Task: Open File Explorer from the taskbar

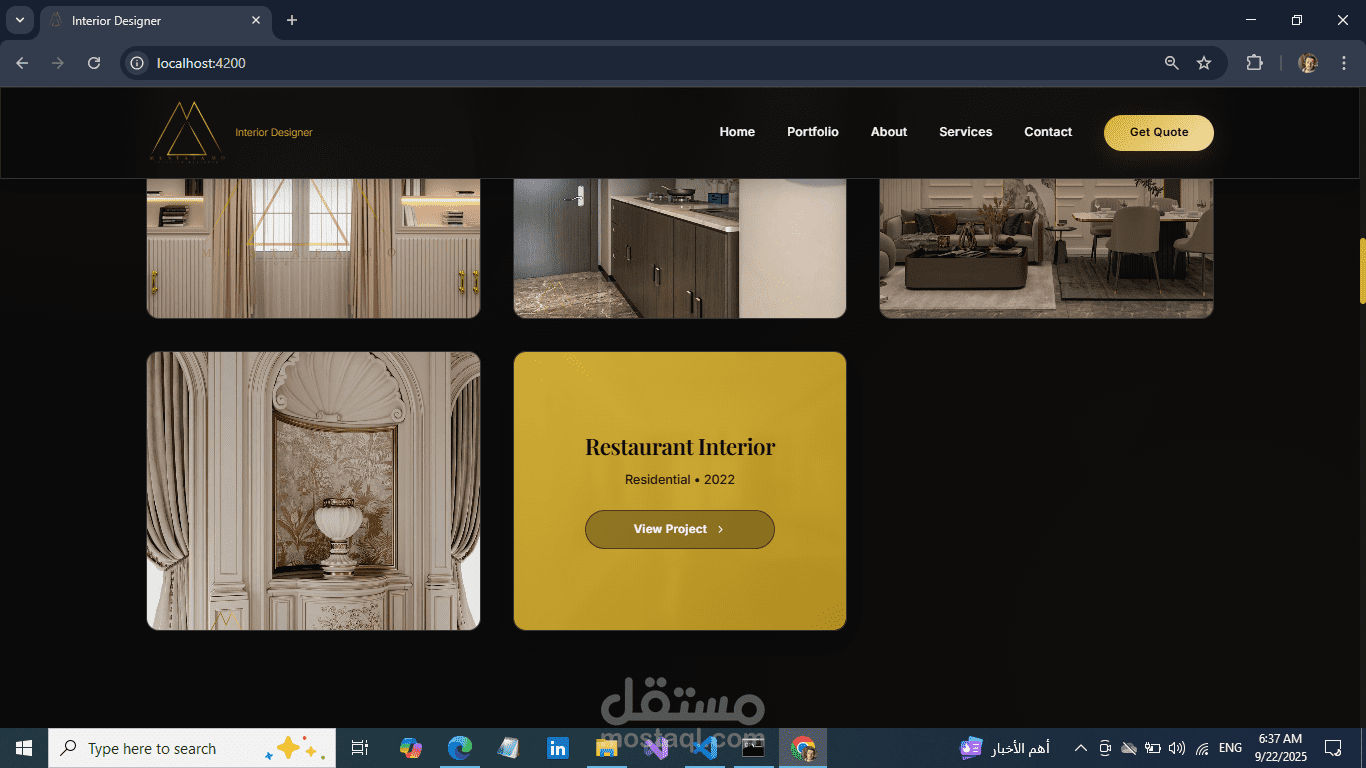Action: pyautogui.click(x=606, y=748)
